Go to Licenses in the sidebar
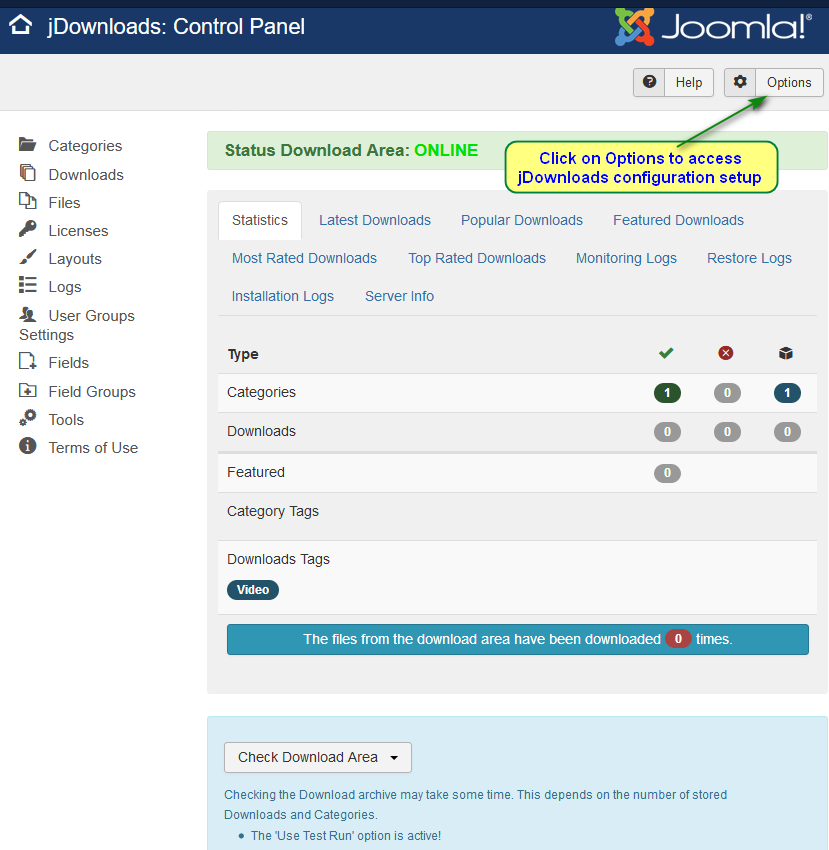 click(79, 231)
